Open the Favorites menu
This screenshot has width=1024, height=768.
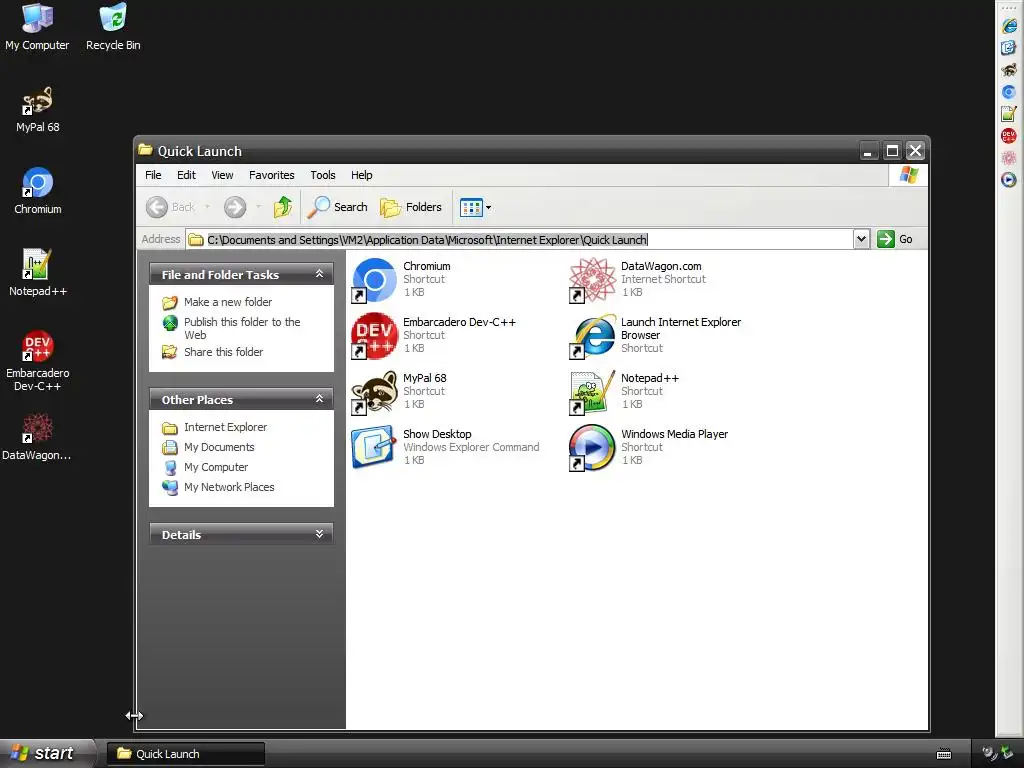click(x=272, y=175)
